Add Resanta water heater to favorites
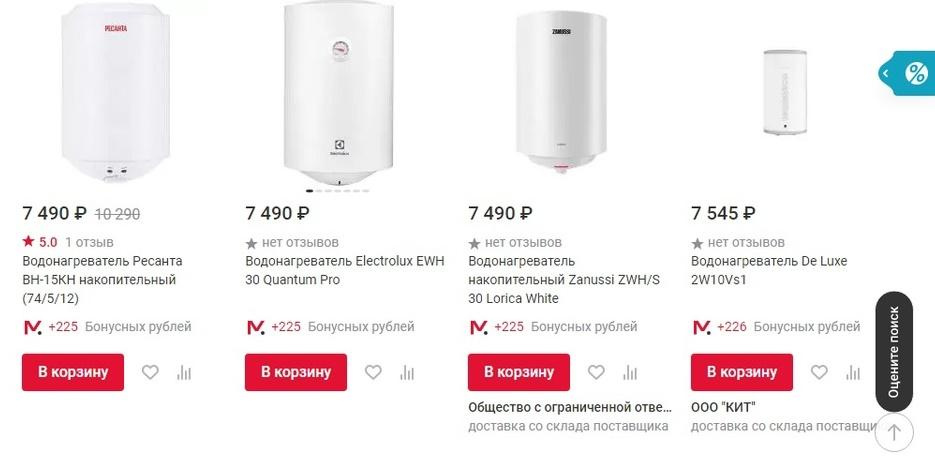 [150, 372]
